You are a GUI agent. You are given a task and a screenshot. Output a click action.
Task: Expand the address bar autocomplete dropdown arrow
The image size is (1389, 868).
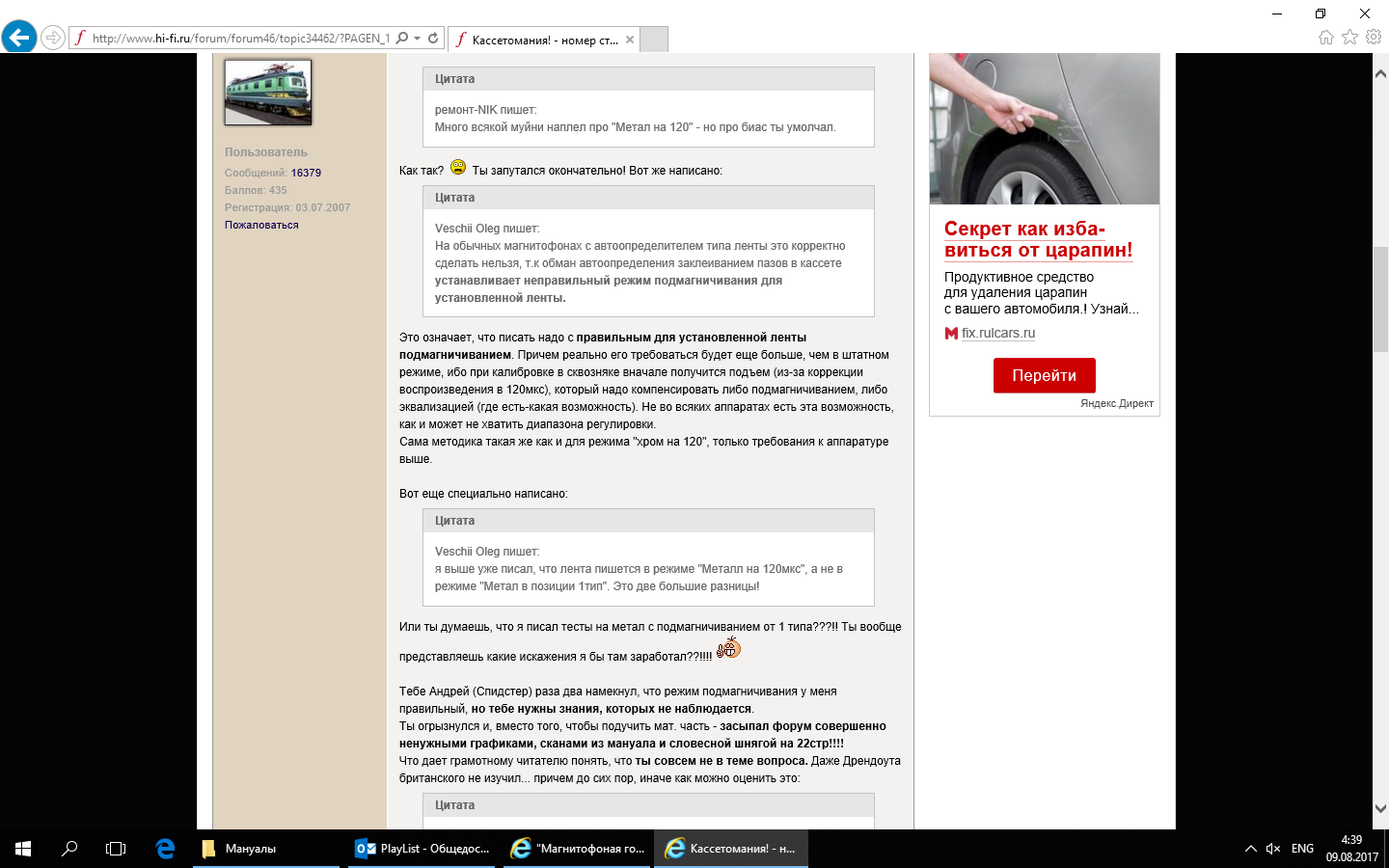[418, 39]
